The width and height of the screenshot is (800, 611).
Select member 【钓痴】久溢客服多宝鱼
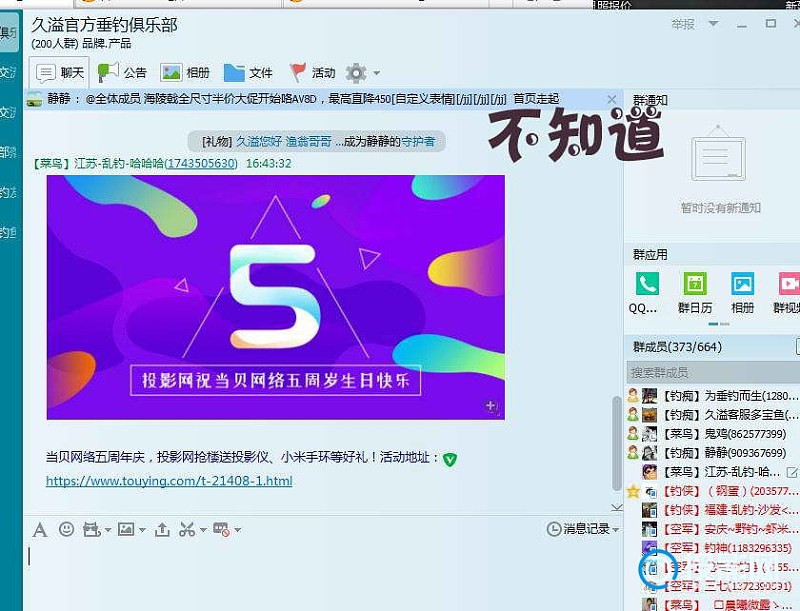[713, 415]
